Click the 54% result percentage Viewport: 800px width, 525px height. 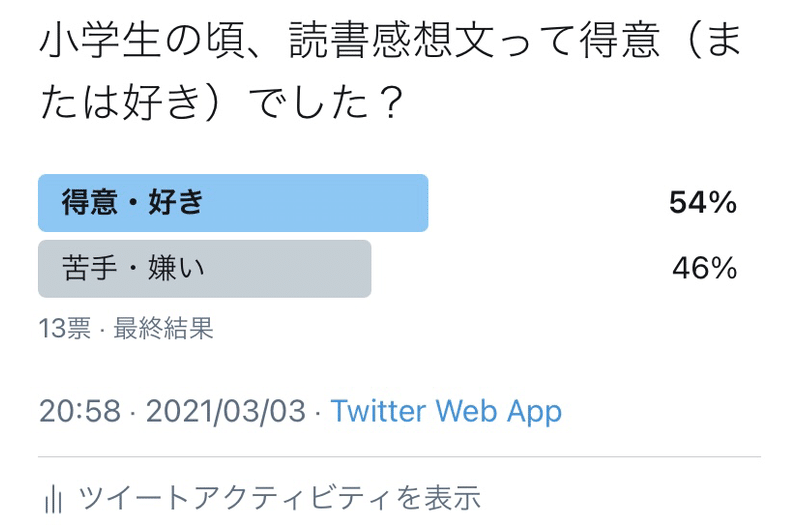click(703, 203)
